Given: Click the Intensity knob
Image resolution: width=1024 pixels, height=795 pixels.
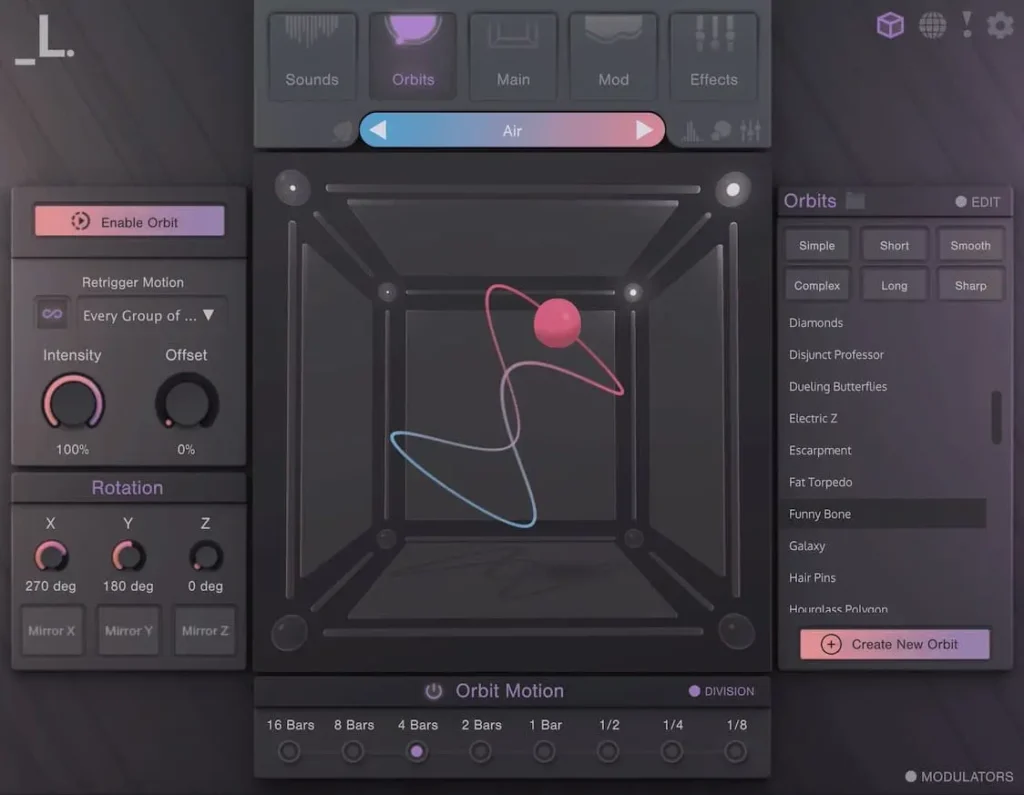Looking at the screenshot, I should point(72,403).
